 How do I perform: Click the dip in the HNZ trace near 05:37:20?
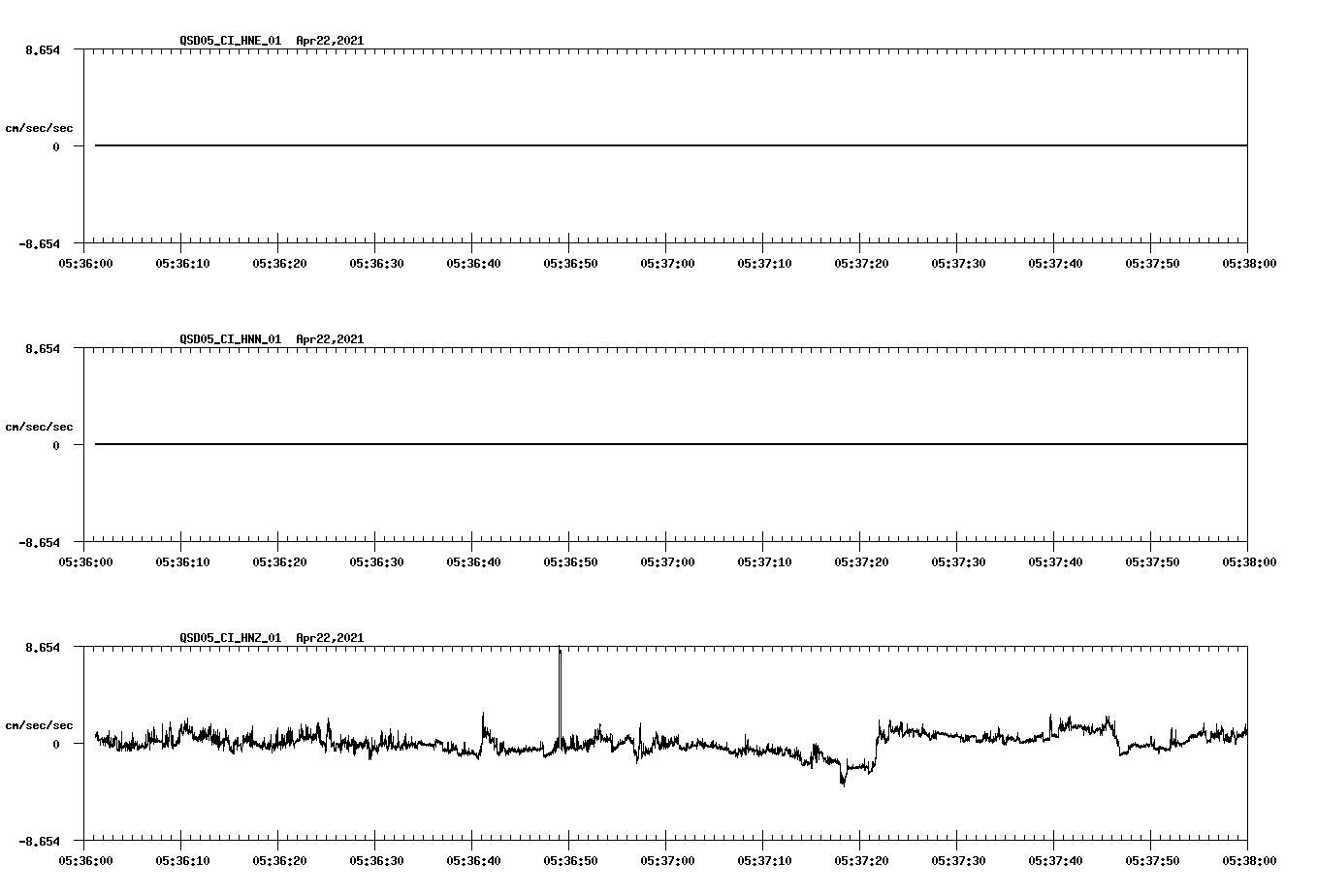pos(842,781)
